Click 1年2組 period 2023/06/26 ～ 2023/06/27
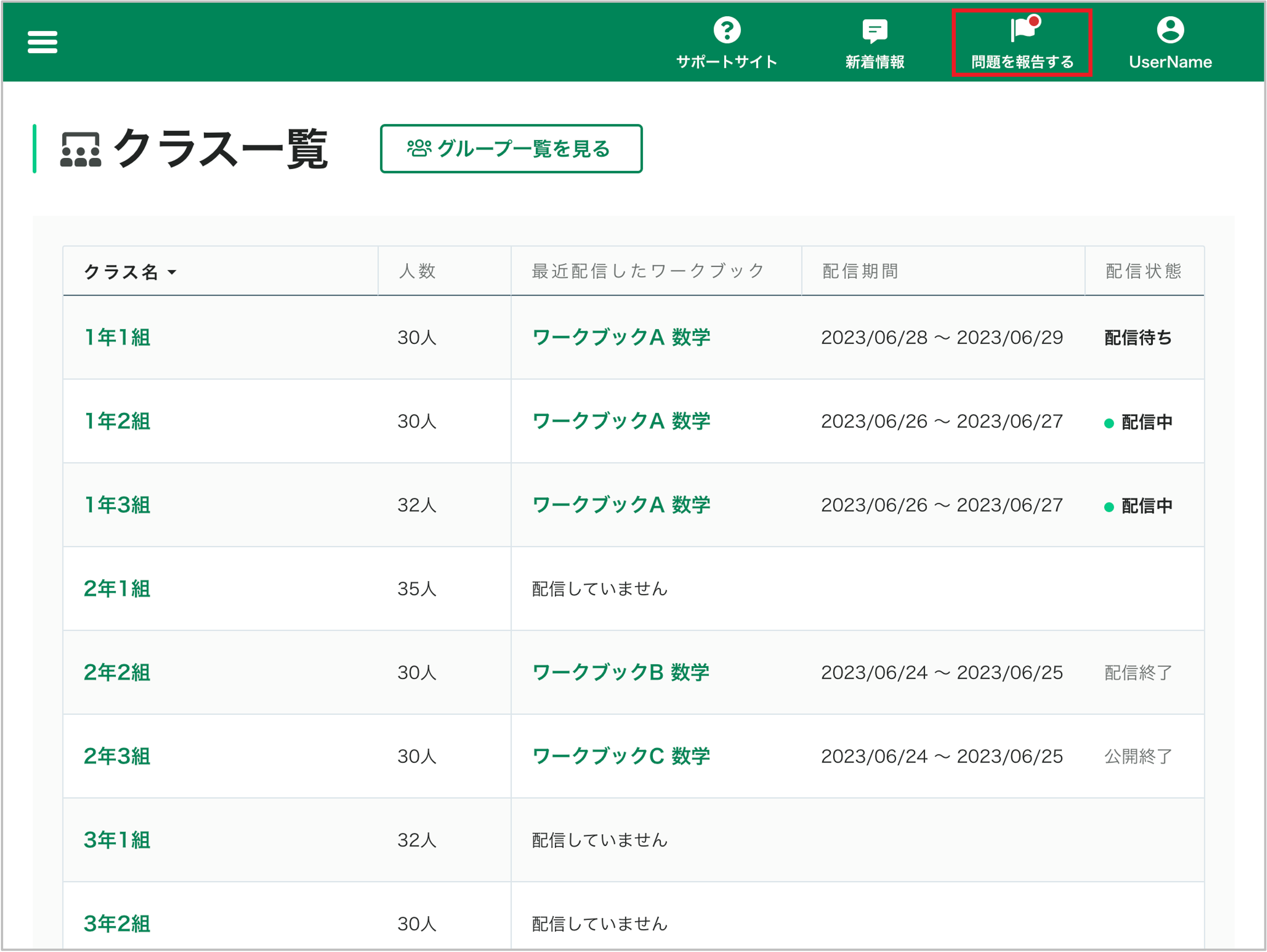1267x952 pixels. coord(942,421)
